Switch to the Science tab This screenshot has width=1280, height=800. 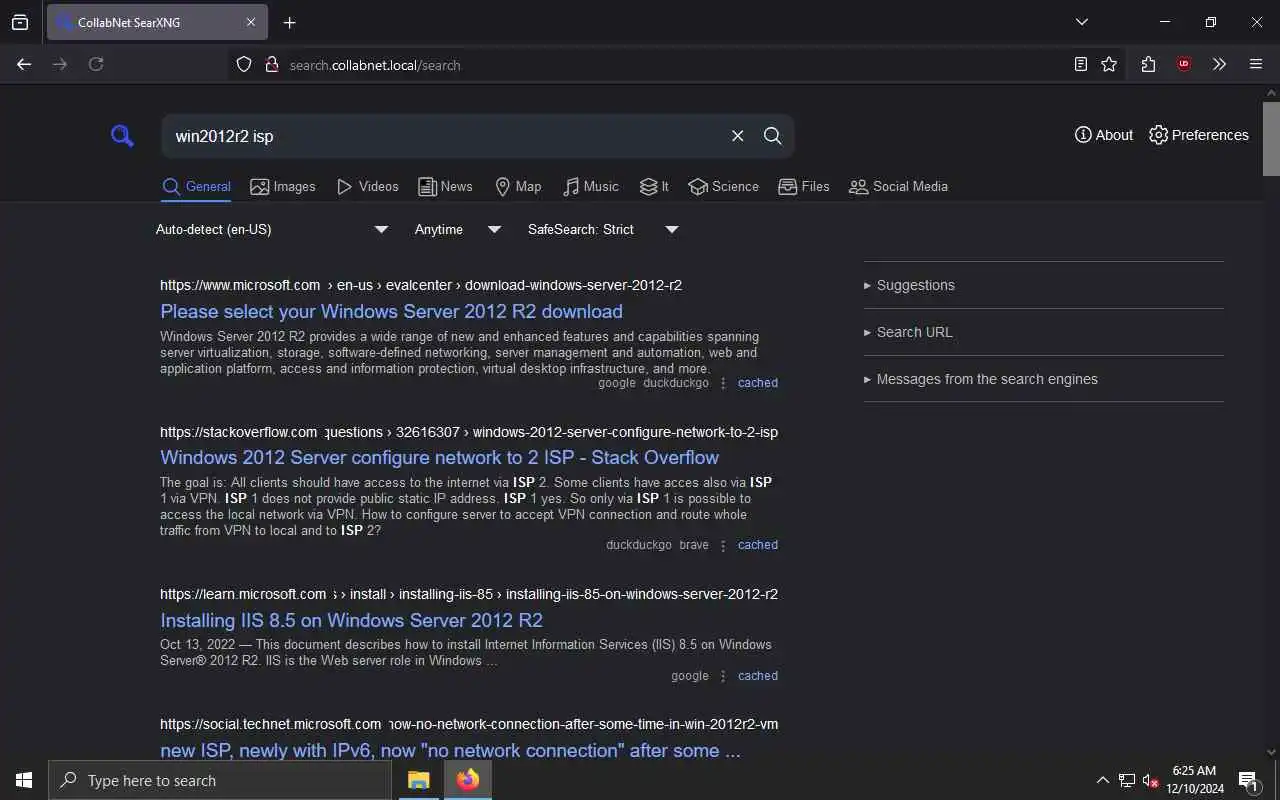coord(724,186)
